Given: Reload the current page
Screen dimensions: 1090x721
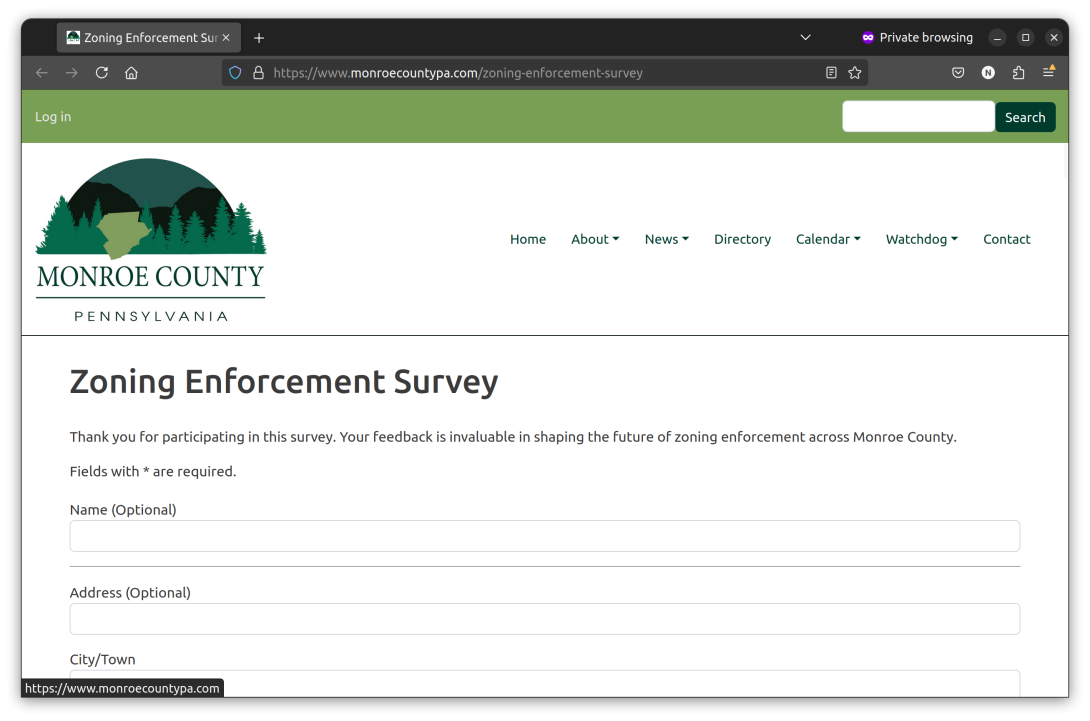Looking at the screenshot, I should click(101, 72).
